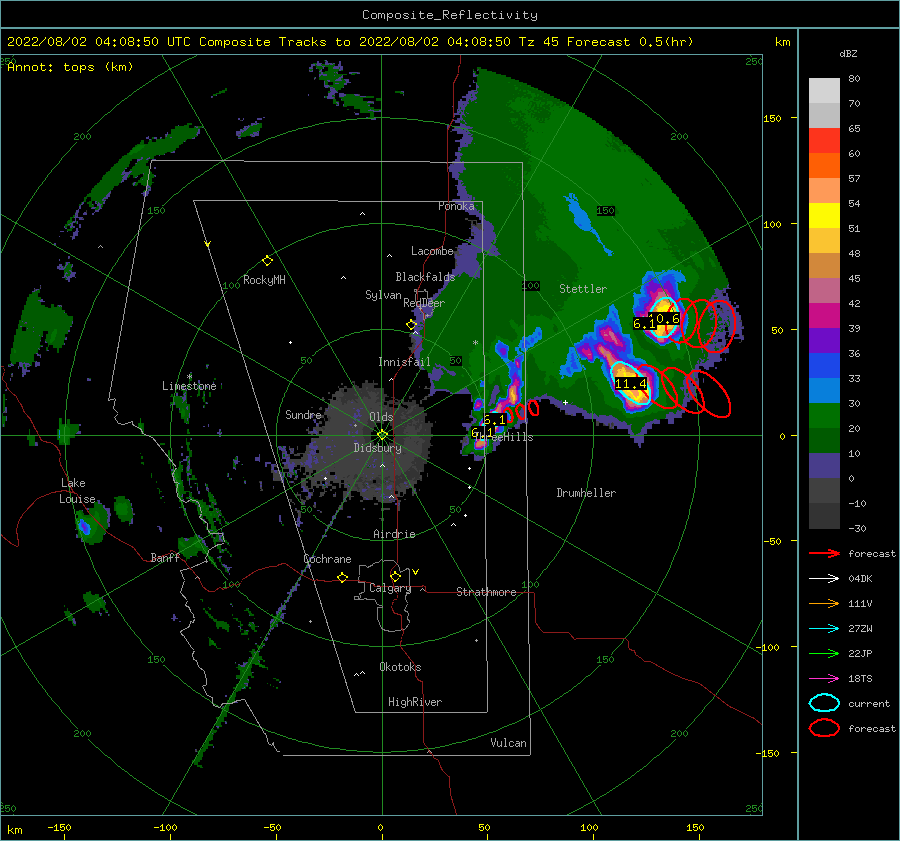Click the yellow diamond marker above Calgary
The height and width of the screenshot is (841, 900).
[x=395, y=576]
